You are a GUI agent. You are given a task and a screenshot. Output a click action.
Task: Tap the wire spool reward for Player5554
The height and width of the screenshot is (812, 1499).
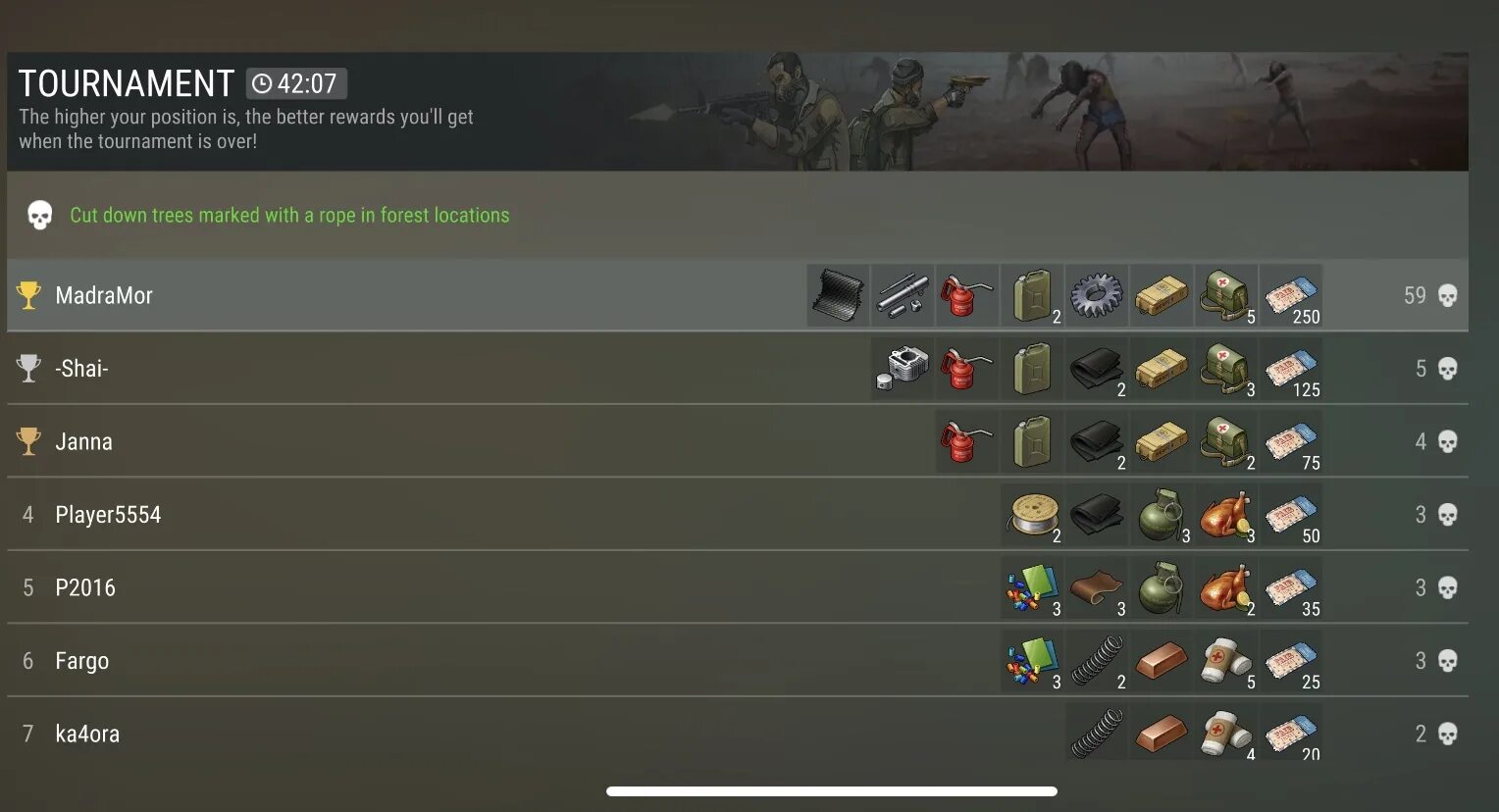click(x=1032, y=515)
